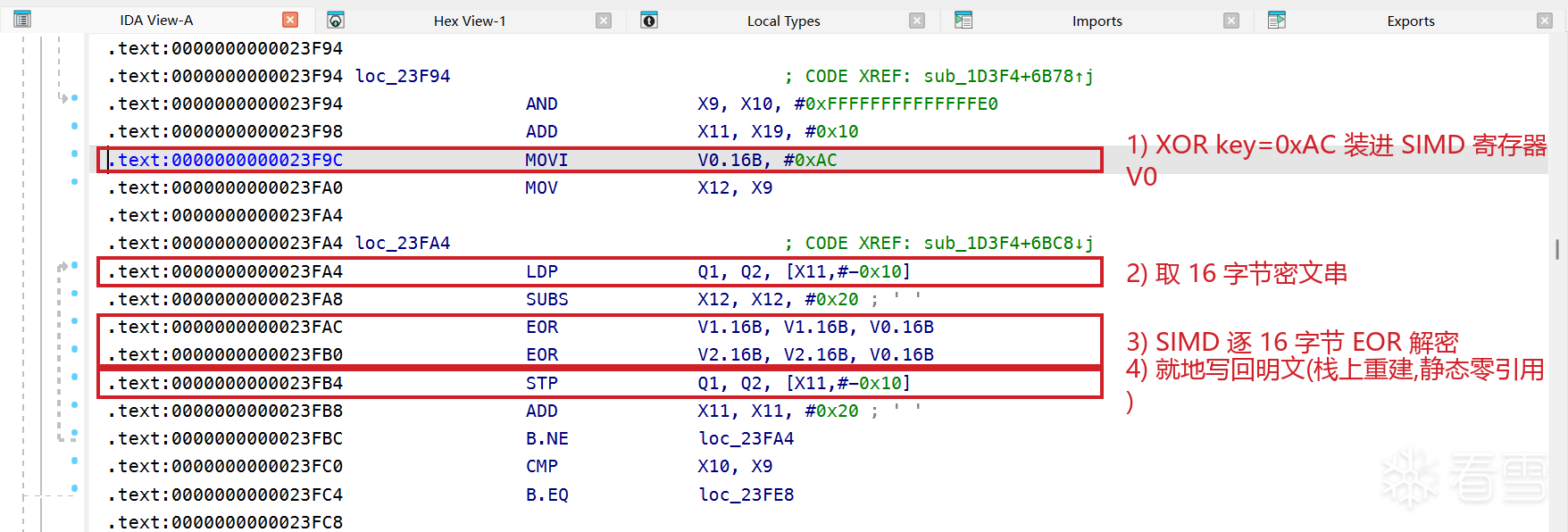Close the Exports tab
1568x532 pixels.
tap(1545, 21)
